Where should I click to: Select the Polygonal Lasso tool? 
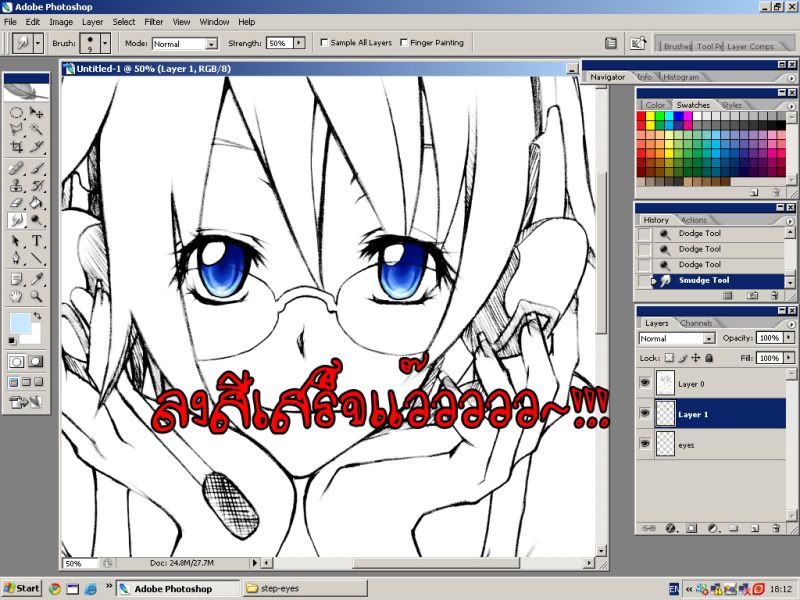(x=16, y=129)
